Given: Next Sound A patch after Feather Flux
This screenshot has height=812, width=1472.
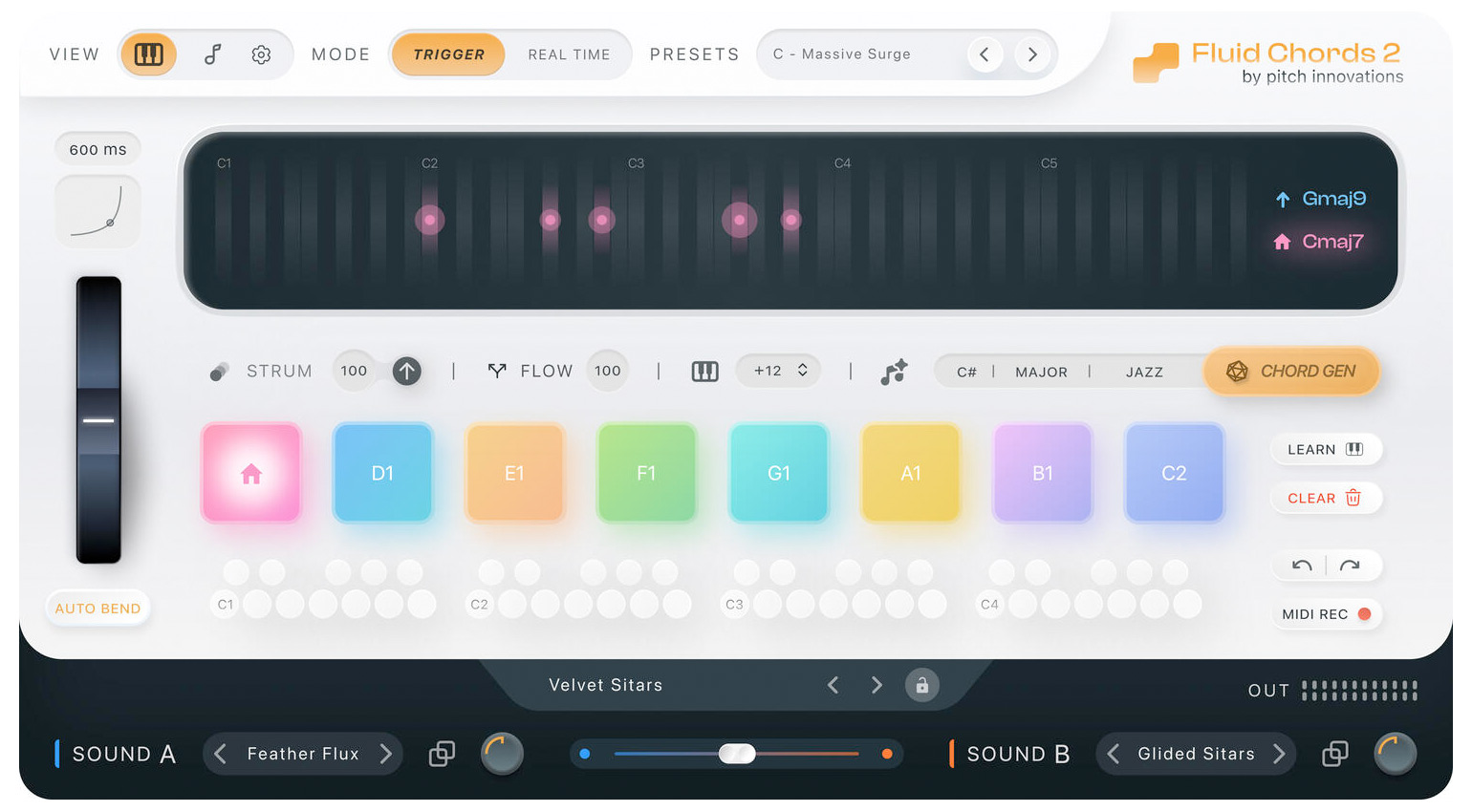Looking at the screenshot, I should coord(385,754).
